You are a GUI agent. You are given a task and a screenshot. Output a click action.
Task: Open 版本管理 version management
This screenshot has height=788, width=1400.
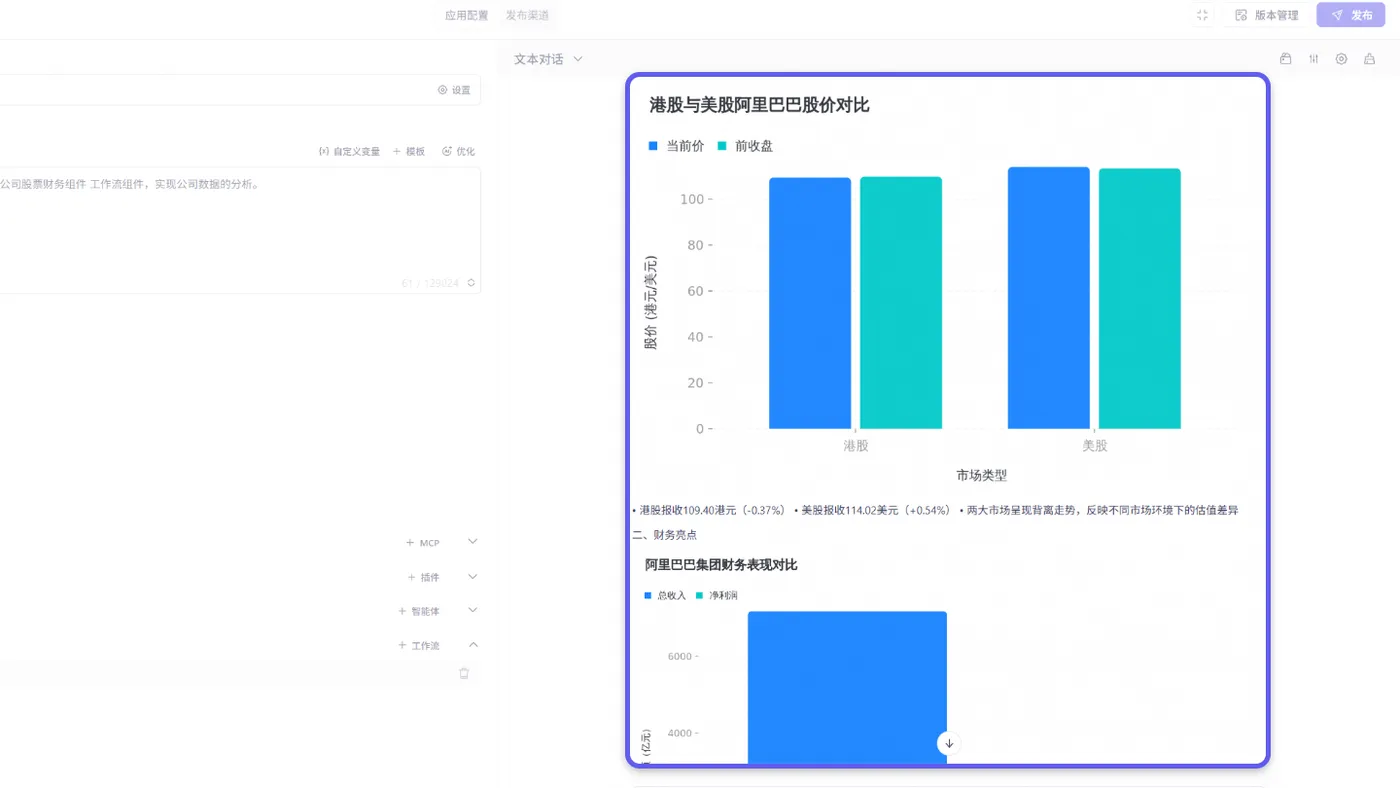click(x=1266, y=15)
